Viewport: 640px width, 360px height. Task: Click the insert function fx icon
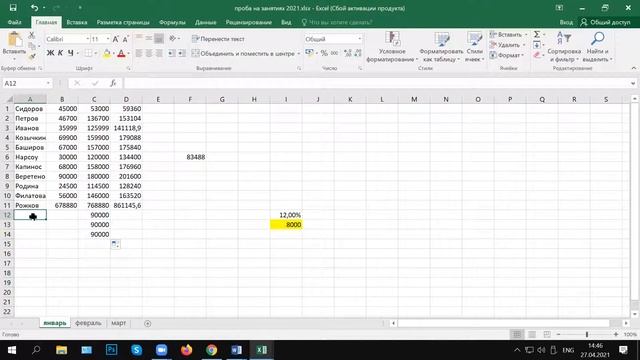pos(113,83)
